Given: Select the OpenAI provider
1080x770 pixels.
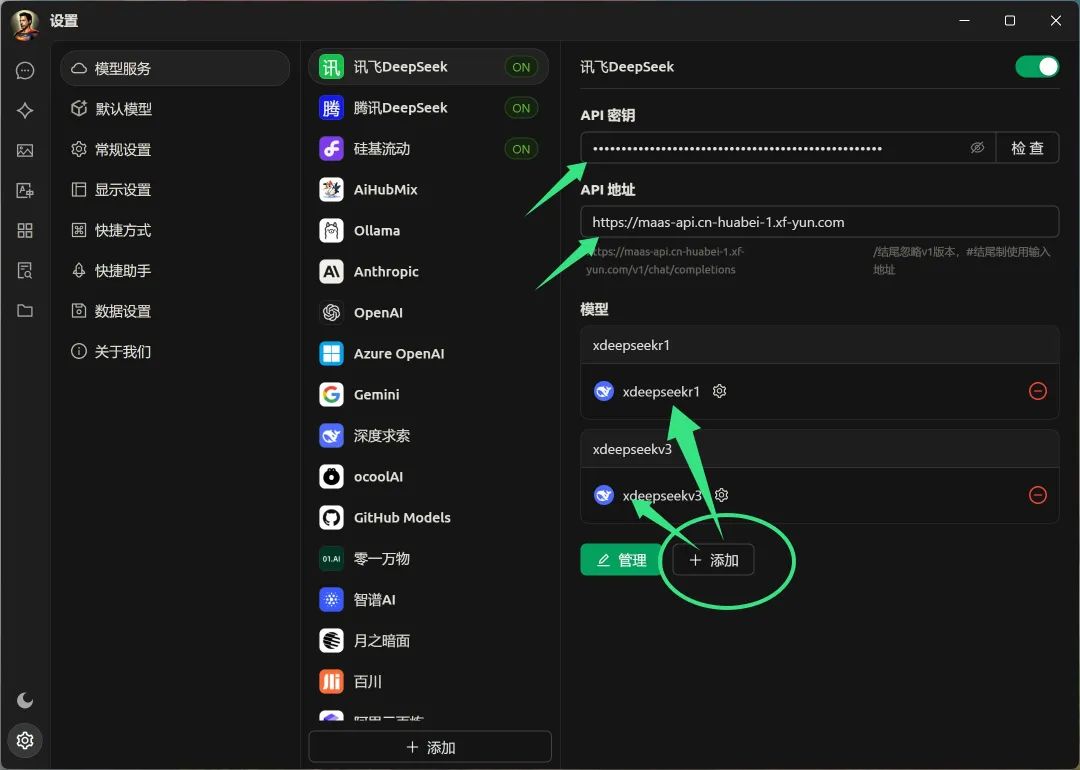Looking at the screenshot, I should click(x=428, y=313).
